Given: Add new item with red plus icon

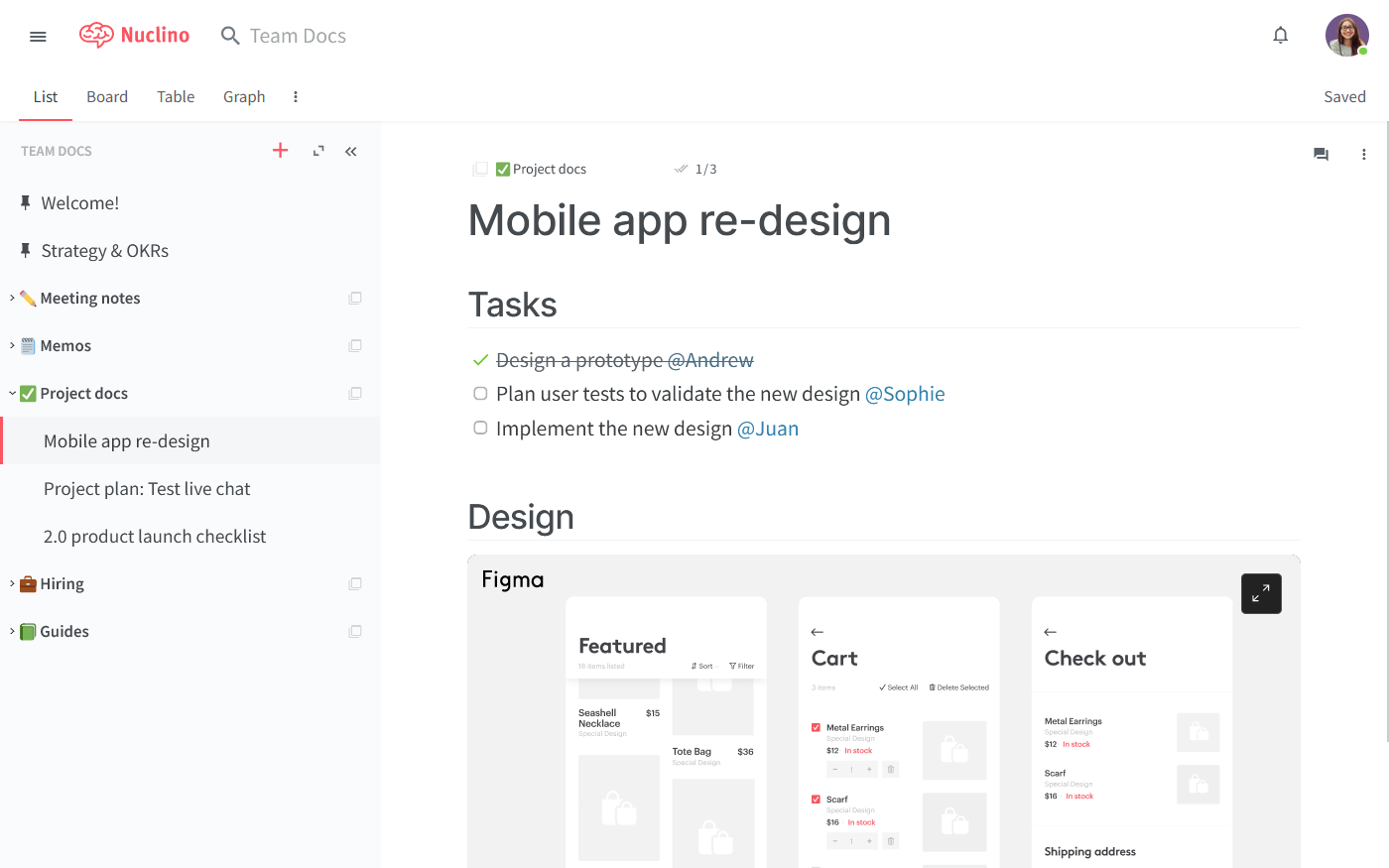Looking at the screenshot, I should pos(281,151).
